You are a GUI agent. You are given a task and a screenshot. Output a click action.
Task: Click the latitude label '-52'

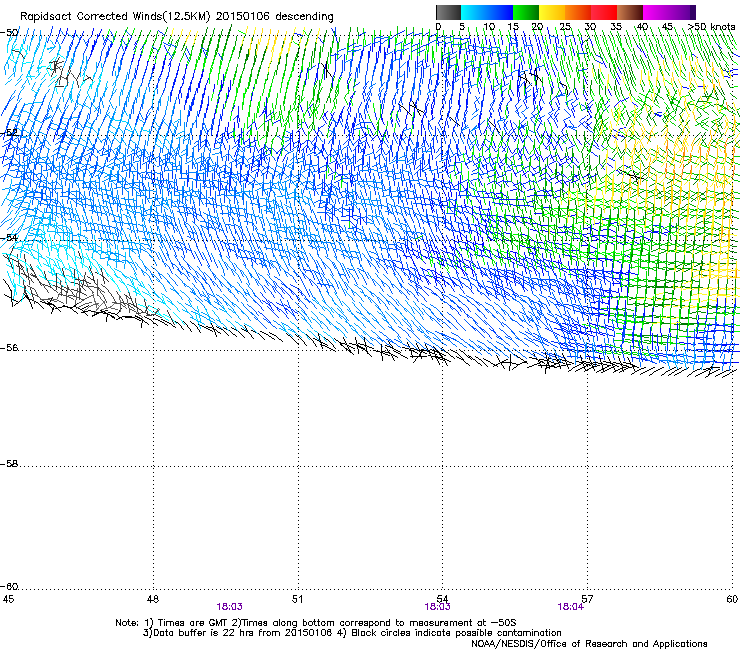tap(9, 133)
